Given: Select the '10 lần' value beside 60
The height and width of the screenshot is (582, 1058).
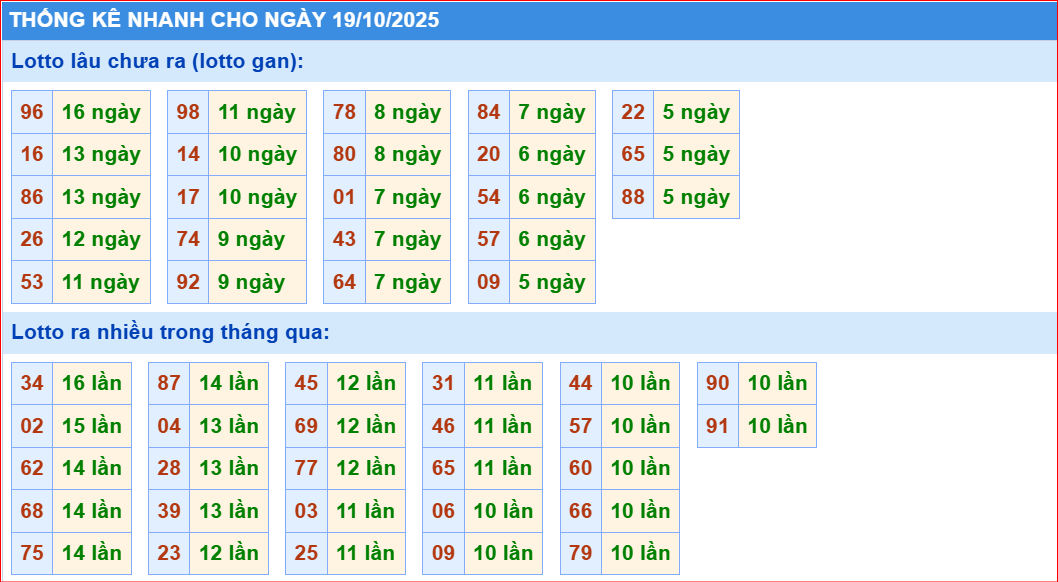Looking at the screenshot, I should 640,468.
